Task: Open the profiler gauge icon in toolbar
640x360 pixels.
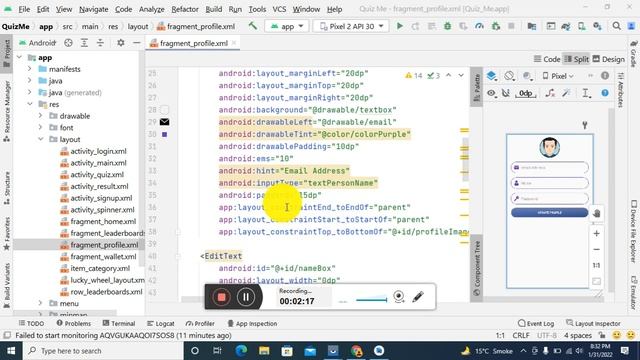Action: click(x=479, y=26)
